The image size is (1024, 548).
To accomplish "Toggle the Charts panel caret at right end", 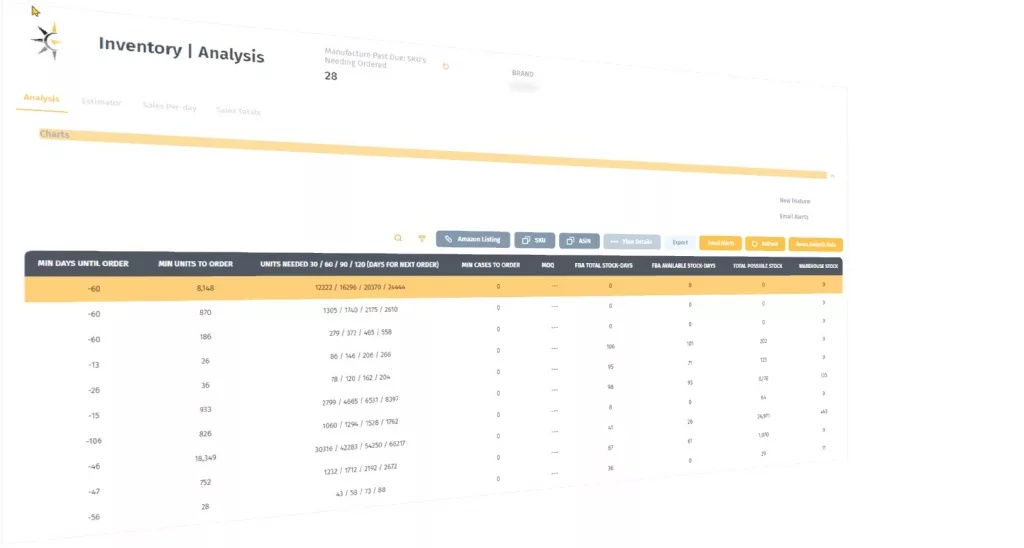I will [x=832, y=176].
